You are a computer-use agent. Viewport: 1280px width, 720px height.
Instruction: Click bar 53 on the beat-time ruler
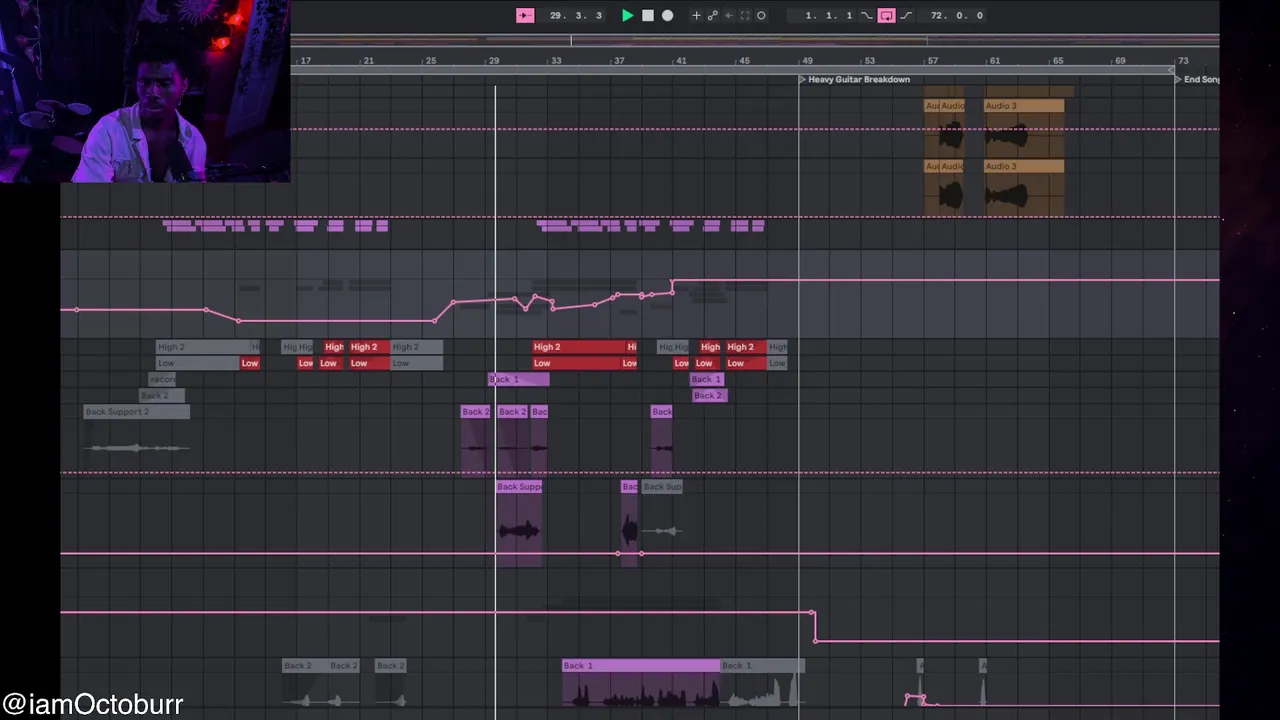tap(869, 61)
